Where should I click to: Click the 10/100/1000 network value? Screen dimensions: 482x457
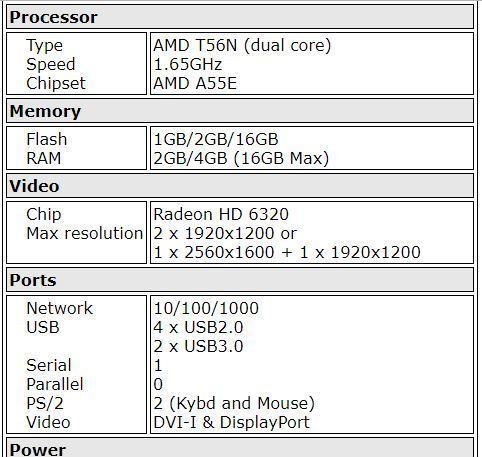(206, 308)
